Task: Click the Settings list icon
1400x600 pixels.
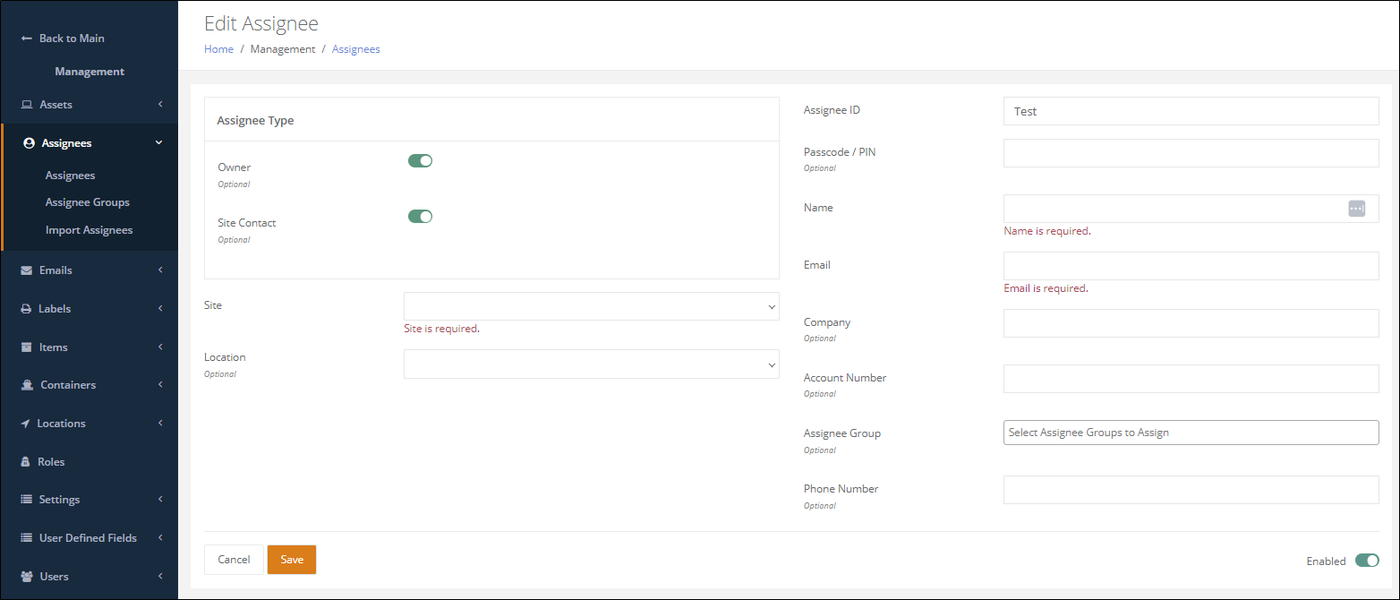Action: coord(27,500)
